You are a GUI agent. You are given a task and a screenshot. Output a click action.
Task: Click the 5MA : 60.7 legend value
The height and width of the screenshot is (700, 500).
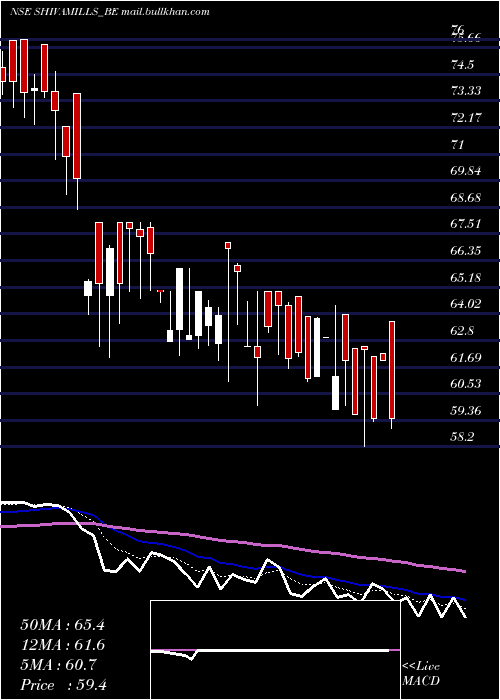point(58,665)
